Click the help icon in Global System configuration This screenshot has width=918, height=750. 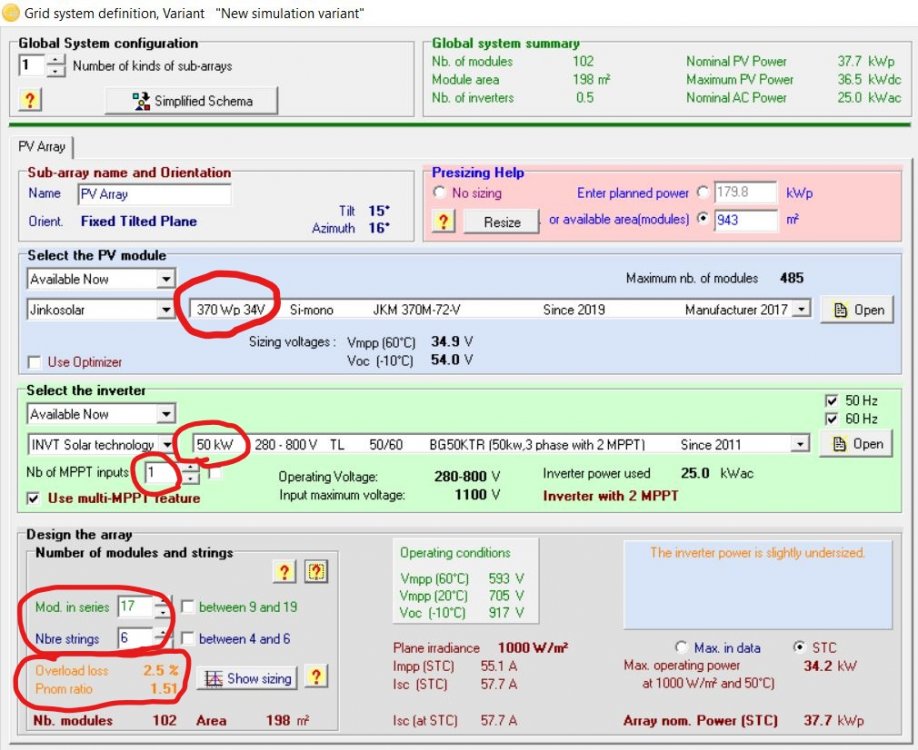[30, 100]
